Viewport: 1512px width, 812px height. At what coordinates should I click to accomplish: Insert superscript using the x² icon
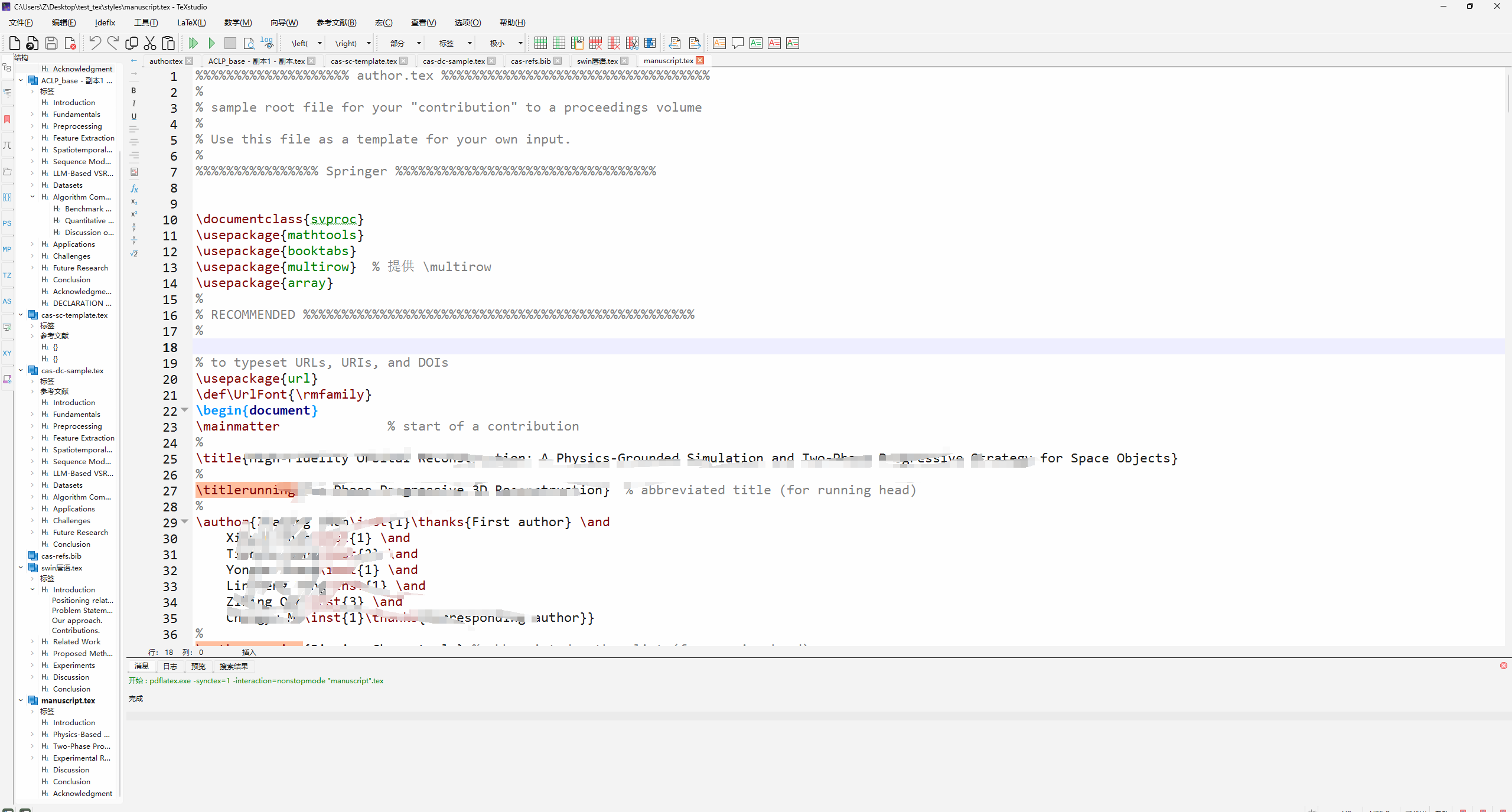[134, 214]
